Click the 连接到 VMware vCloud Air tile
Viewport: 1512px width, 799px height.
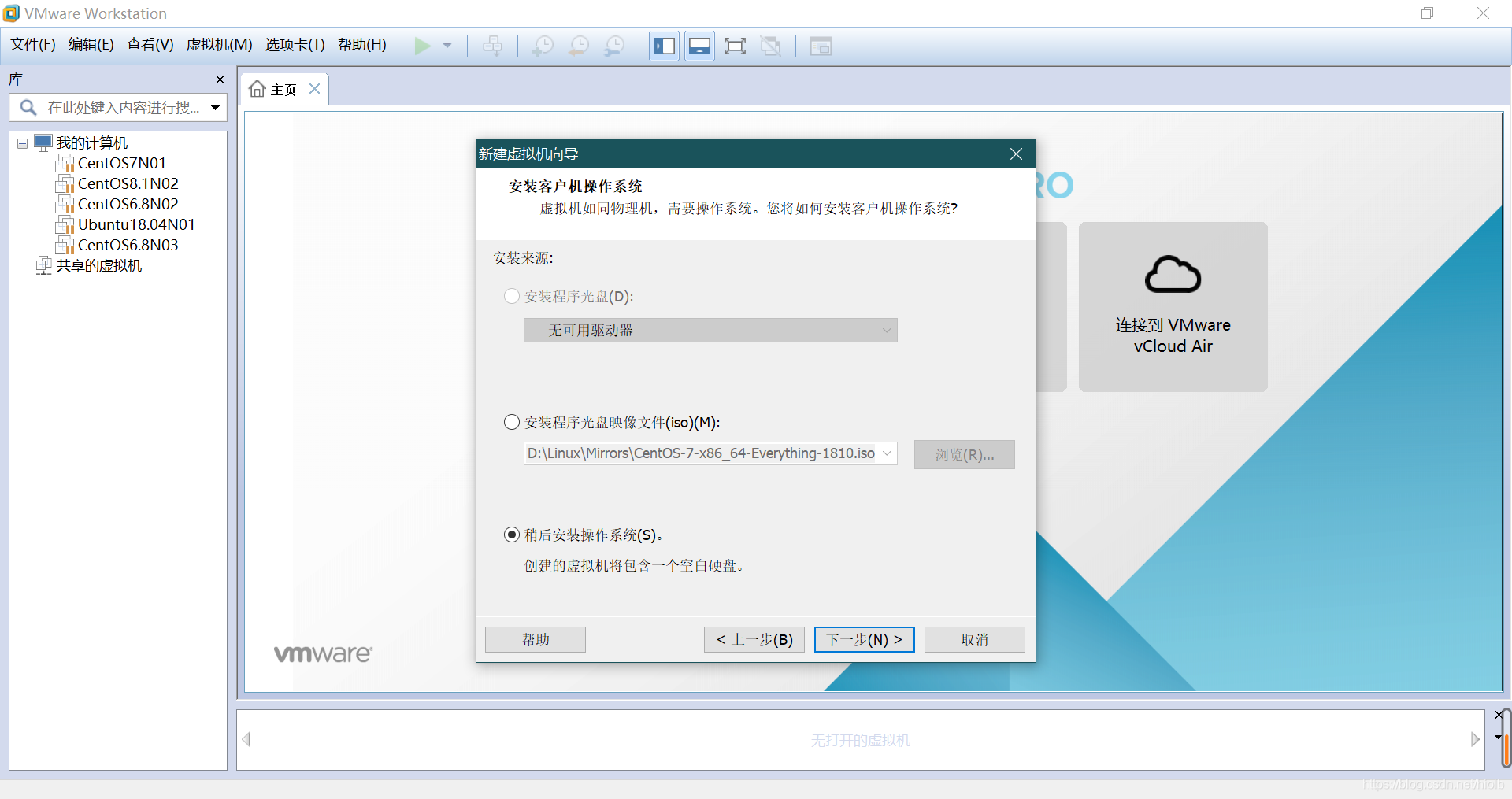pos(1173,307)
